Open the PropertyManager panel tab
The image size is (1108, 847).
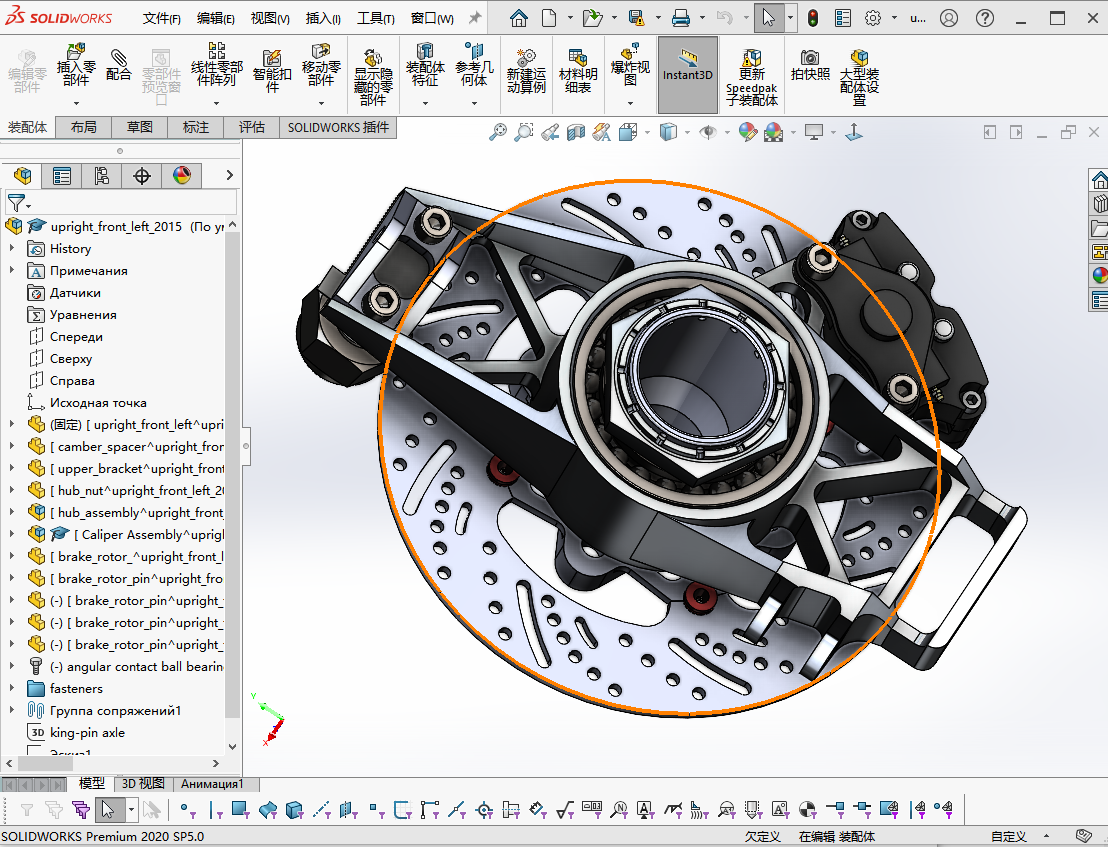(61, 176)
